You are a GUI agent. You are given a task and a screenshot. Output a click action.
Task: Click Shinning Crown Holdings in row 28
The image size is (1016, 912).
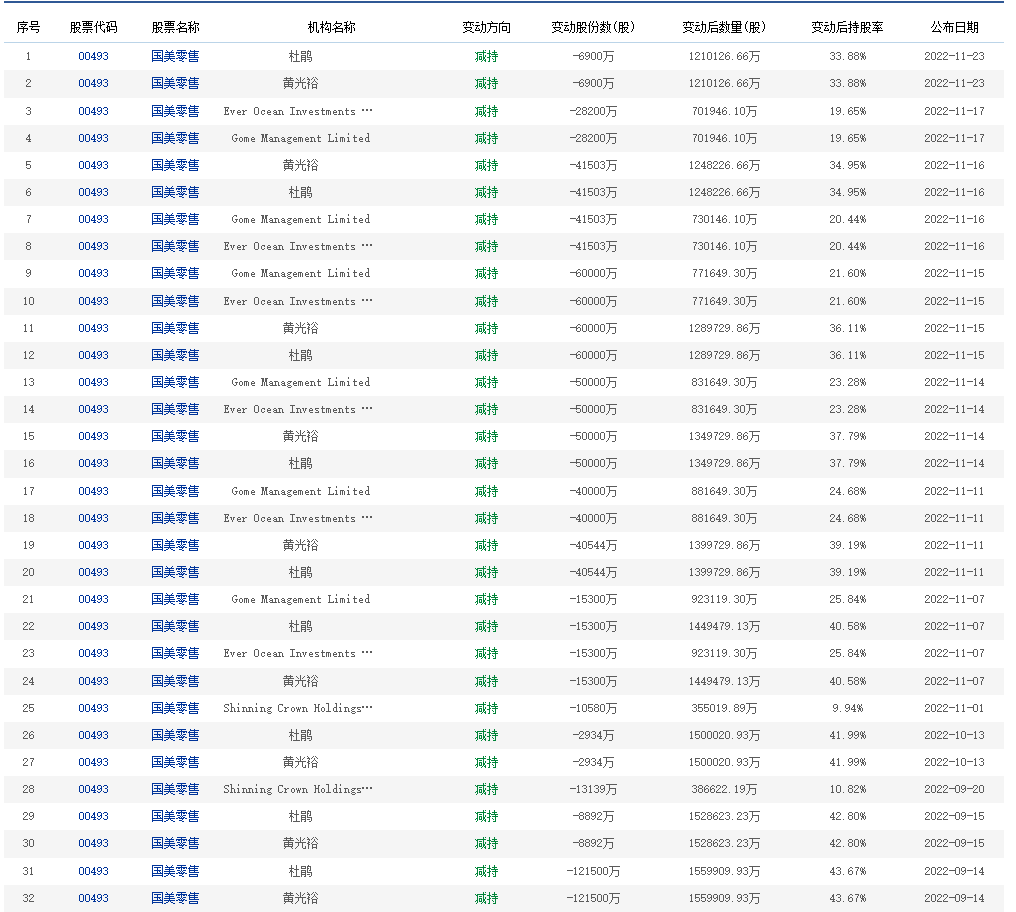click(298, 789)
